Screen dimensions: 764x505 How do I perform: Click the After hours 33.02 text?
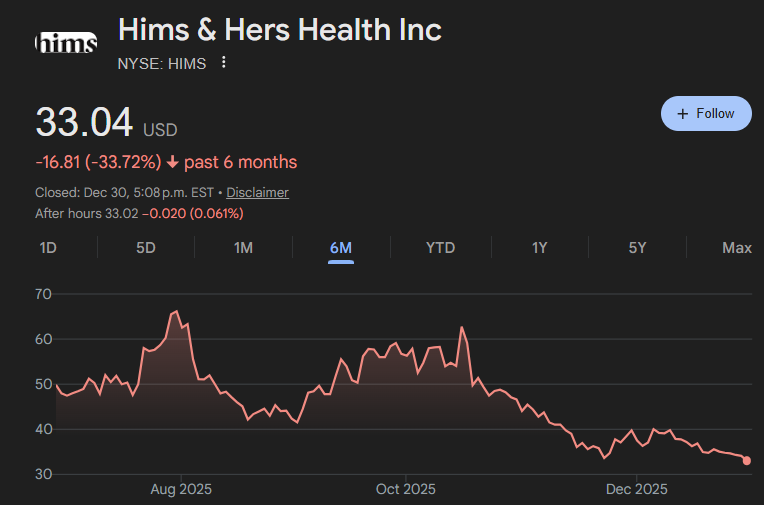click(x=86, y=214)
